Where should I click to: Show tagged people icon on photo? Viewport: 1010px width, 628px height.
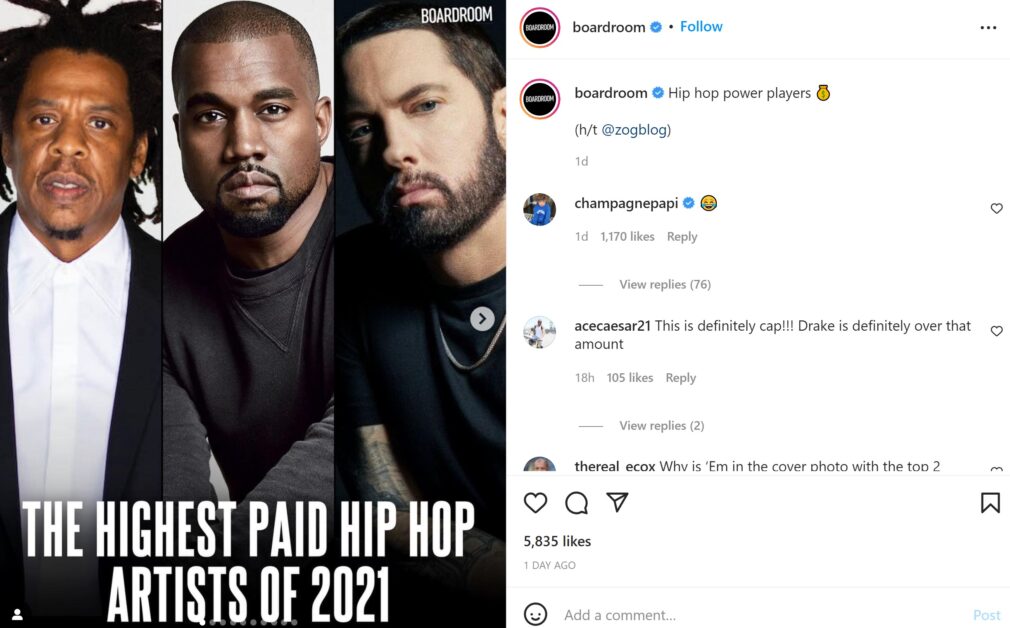[17, 614]
